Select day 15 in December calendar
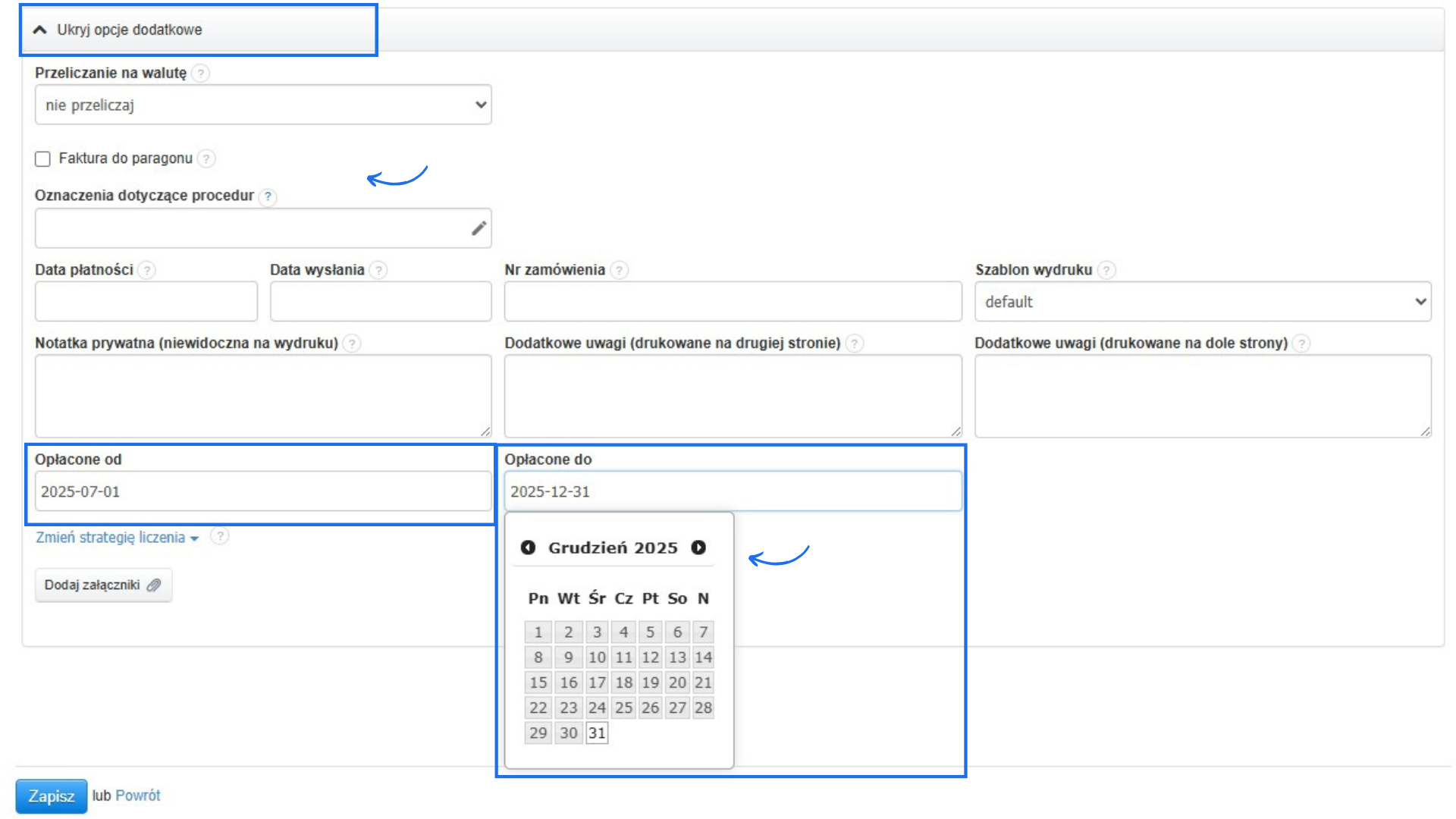1456x819 pixels. (x=538, y=682)
